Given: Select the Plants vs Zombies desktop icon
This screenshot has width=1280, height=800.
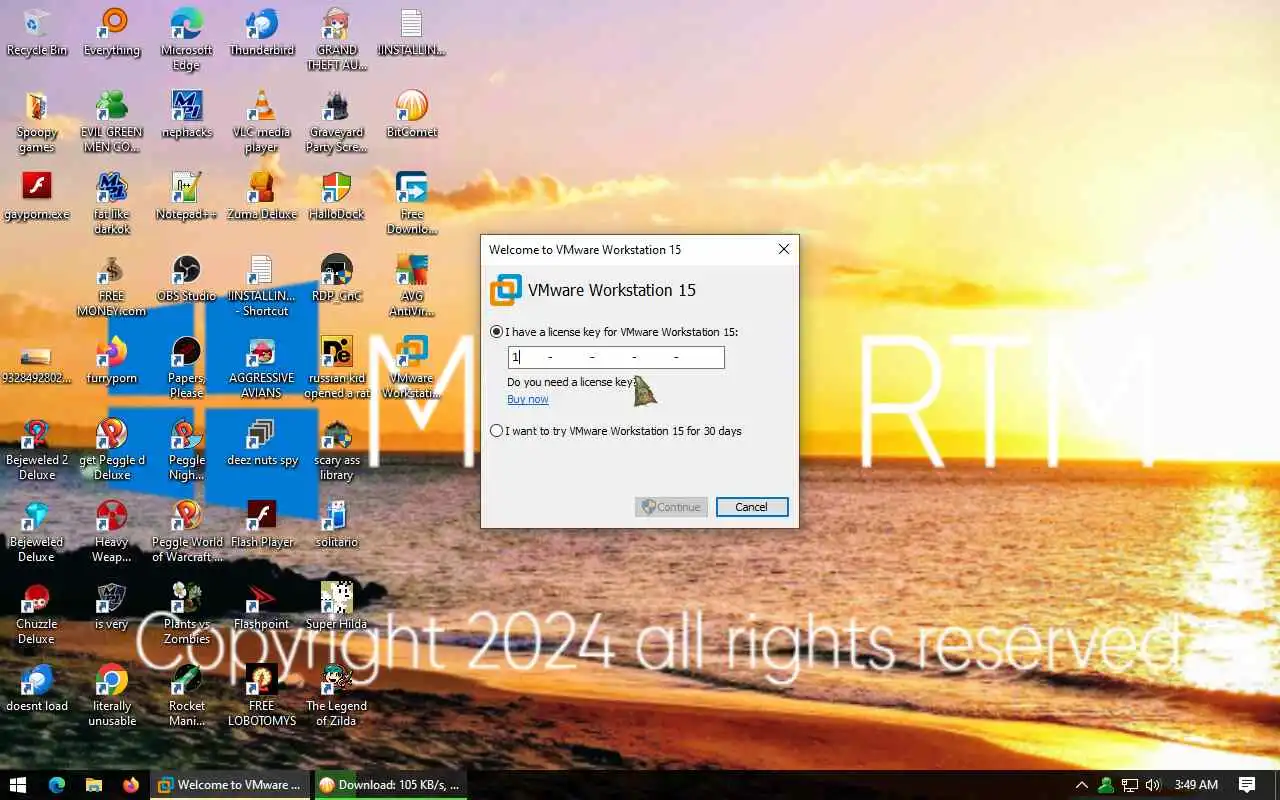Looking at the screenshot, I should point(186,613).
